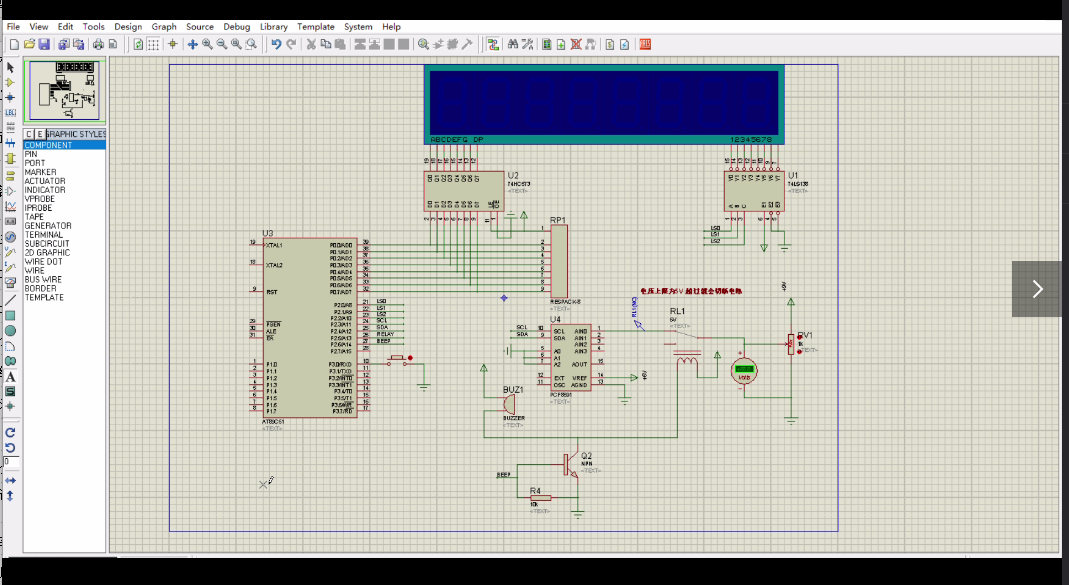This screenshot has width=1069, height=585.
Task: Open the Template menu
Action: 316,27
